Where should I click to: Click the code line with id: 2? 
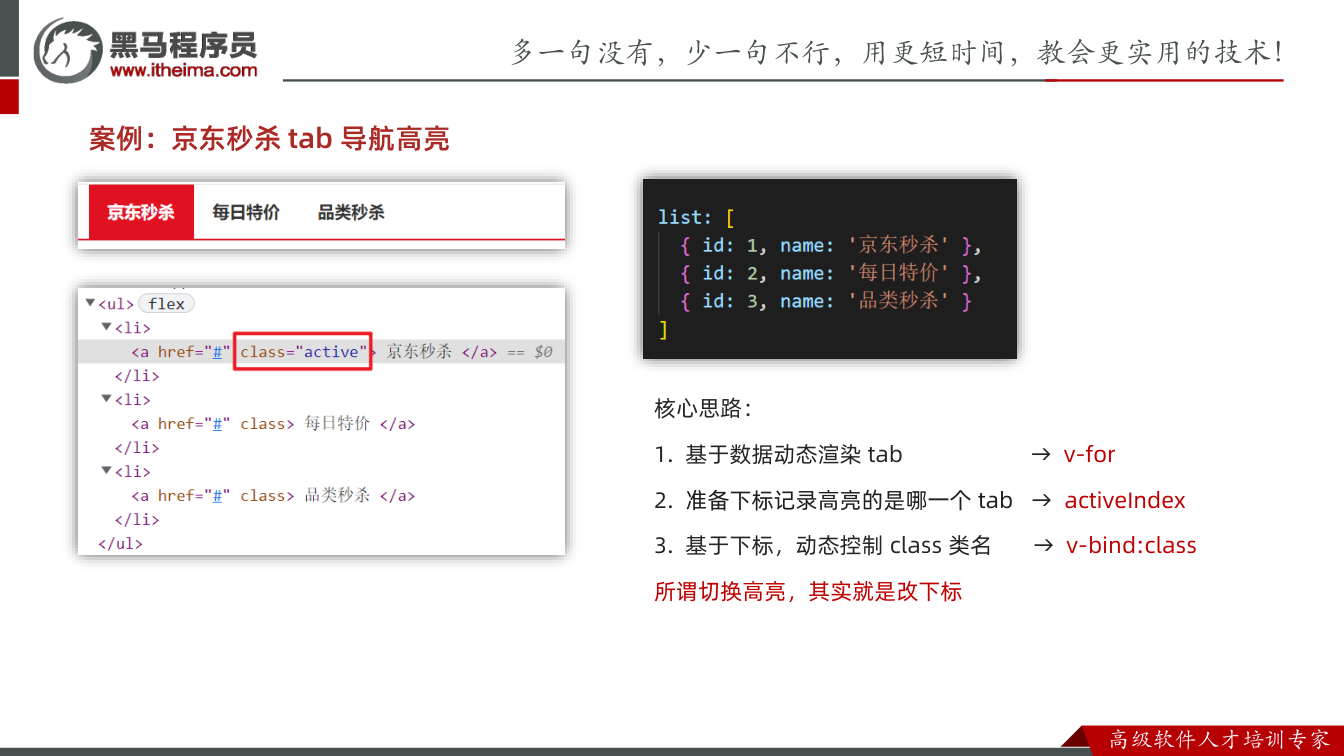831,273
